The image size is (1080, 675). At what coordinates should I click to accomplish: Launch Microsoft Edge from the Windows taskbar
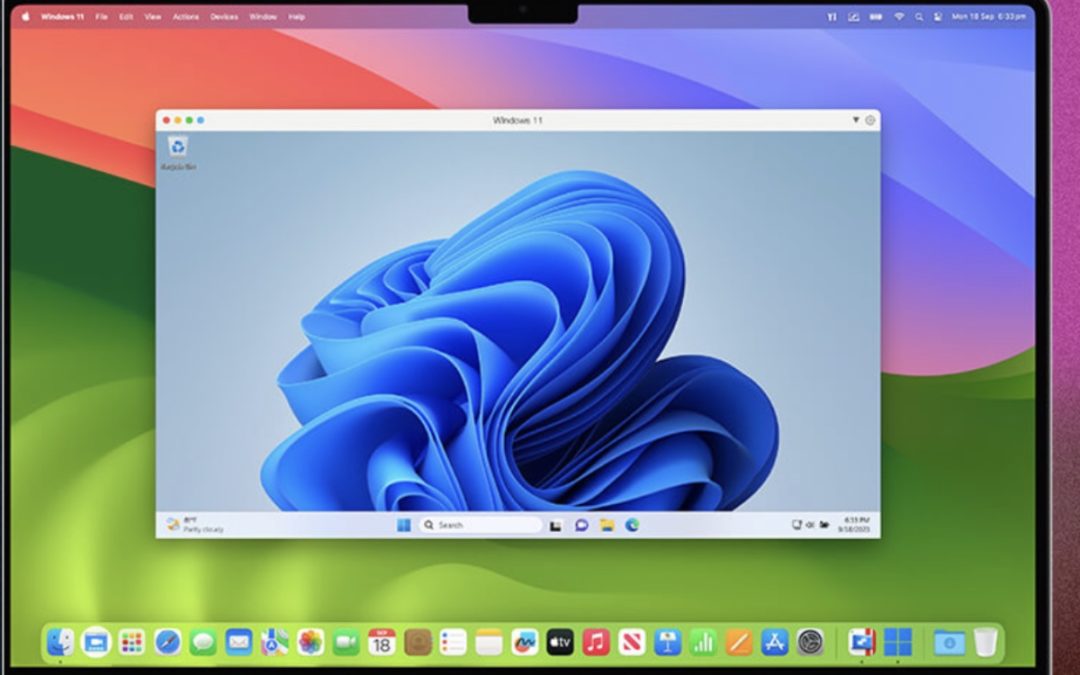631,524
